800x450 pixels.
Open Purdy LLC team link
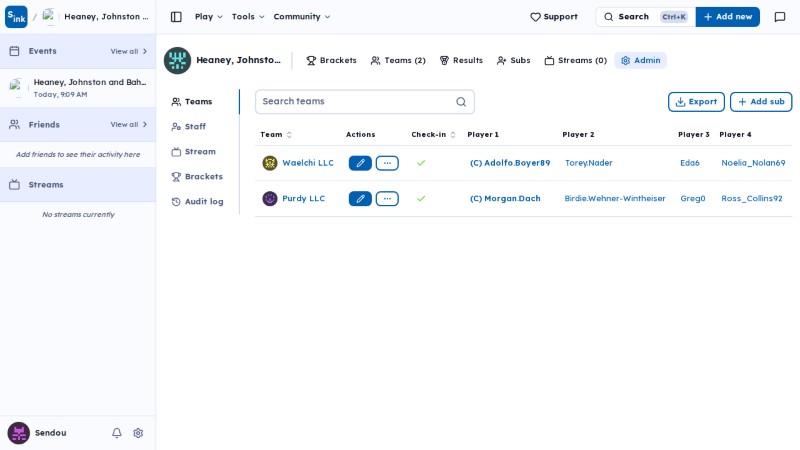pyautogui.click(x=304, y=198)
